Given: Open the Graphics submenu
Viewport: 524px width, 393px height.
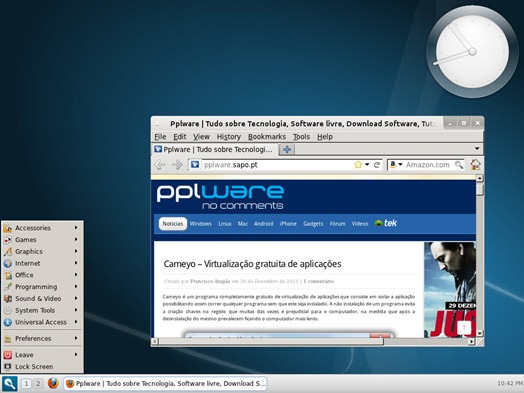Looking at the screenshot, I should click(42, 251).
